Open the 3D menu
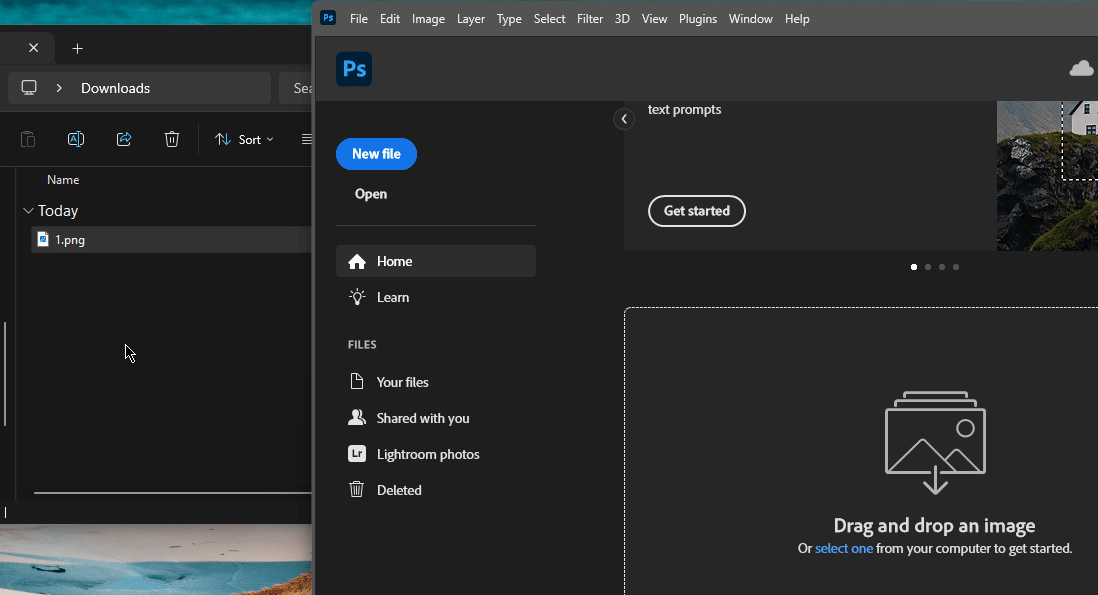The image size is (1098, 595). (x=622, y=19)
